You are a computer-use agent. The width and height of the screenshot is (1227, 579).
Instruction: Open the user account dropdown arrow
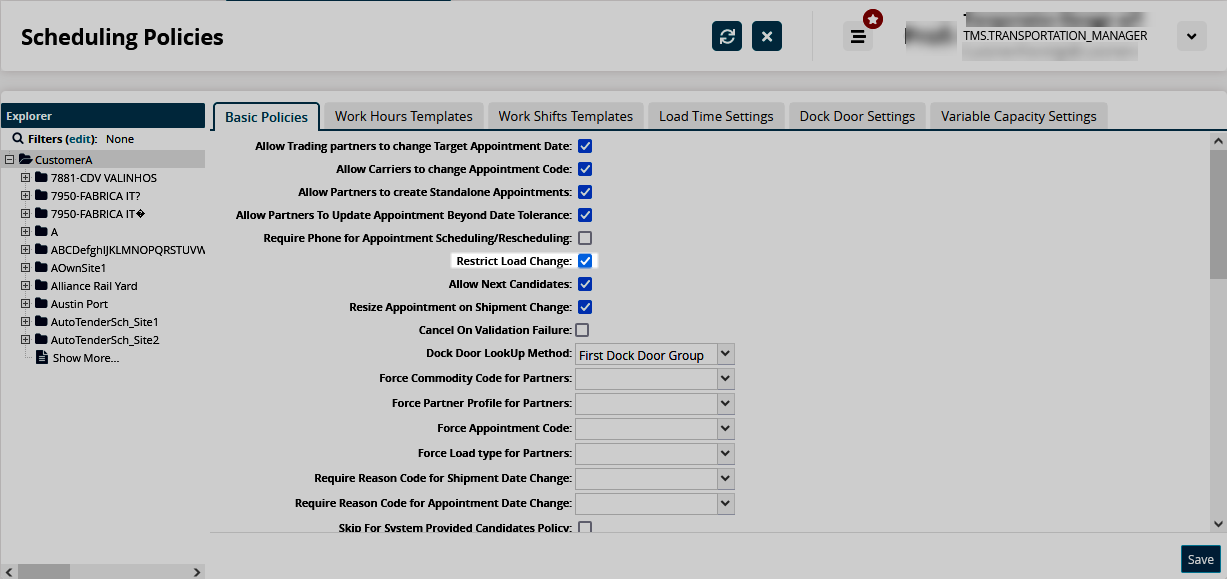(x=1190, y=36)
